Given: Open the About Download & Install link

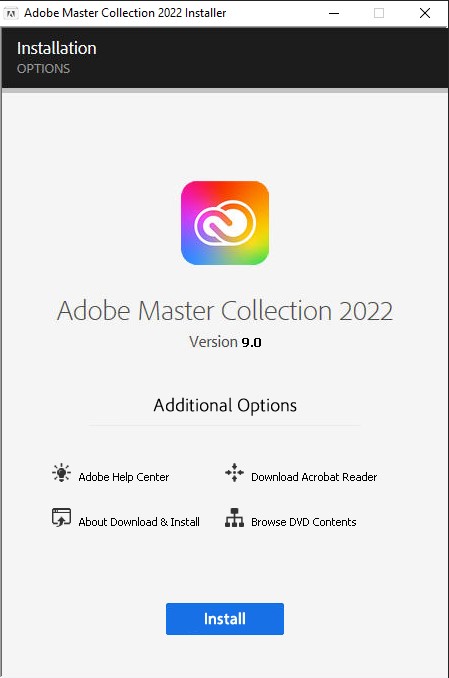Looking at the screenshot, I should (139, 522).
